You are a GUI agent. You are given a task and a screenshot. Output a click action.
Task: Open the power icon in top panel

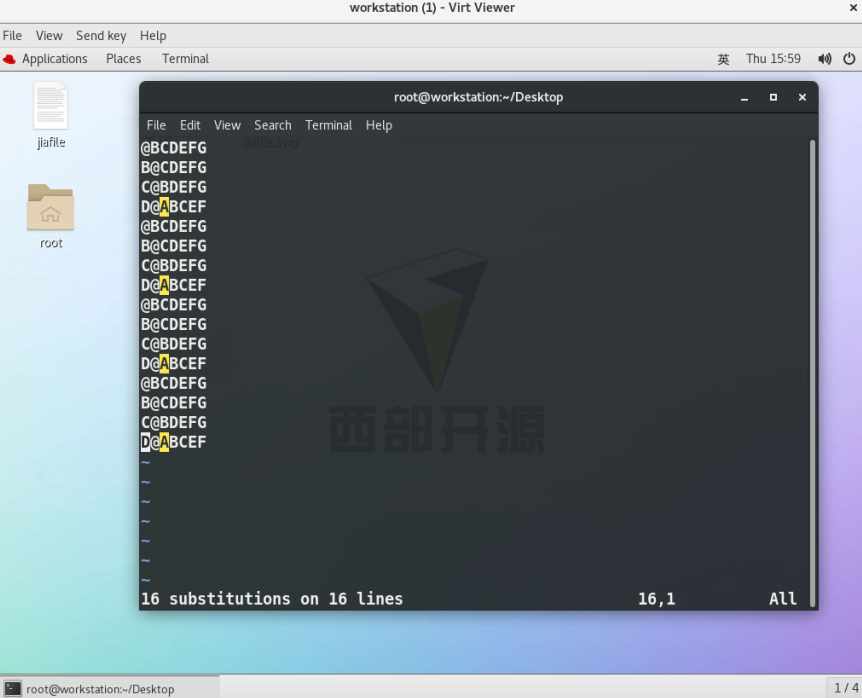[x=849, y=59]
